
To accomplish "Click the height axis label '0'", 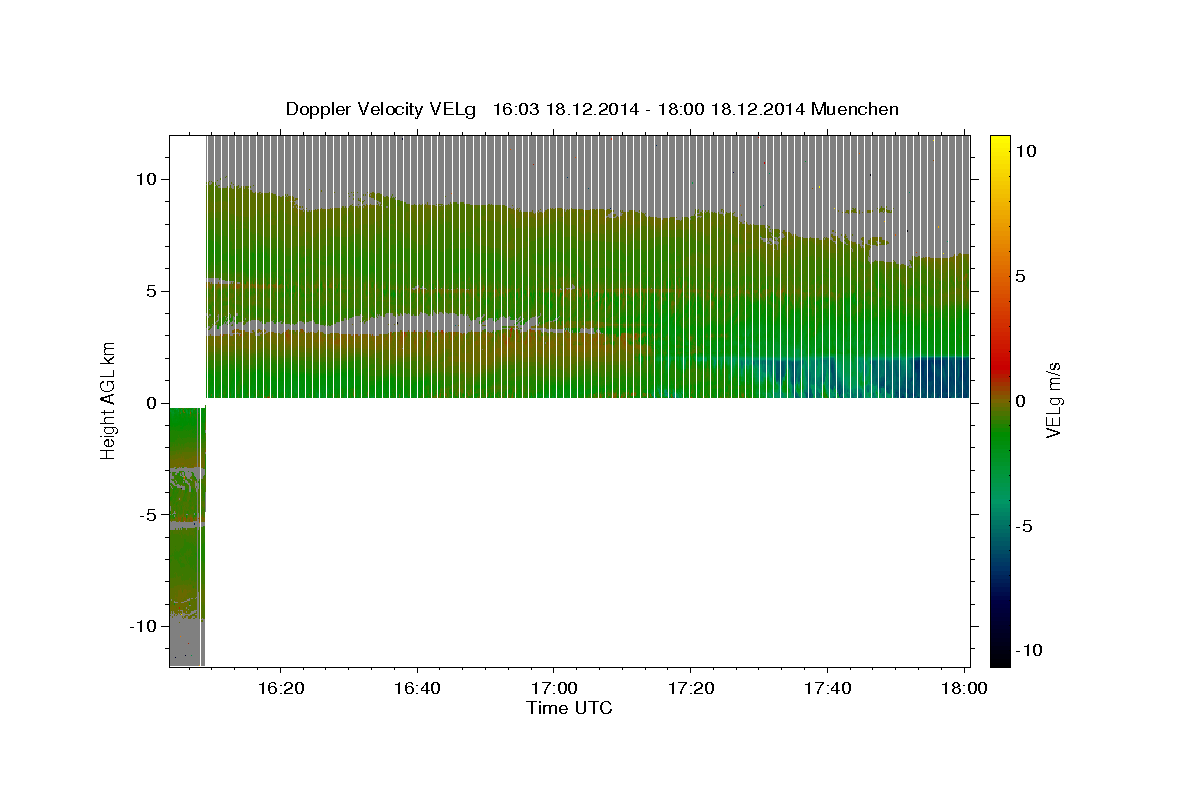I will coord(153,402).
